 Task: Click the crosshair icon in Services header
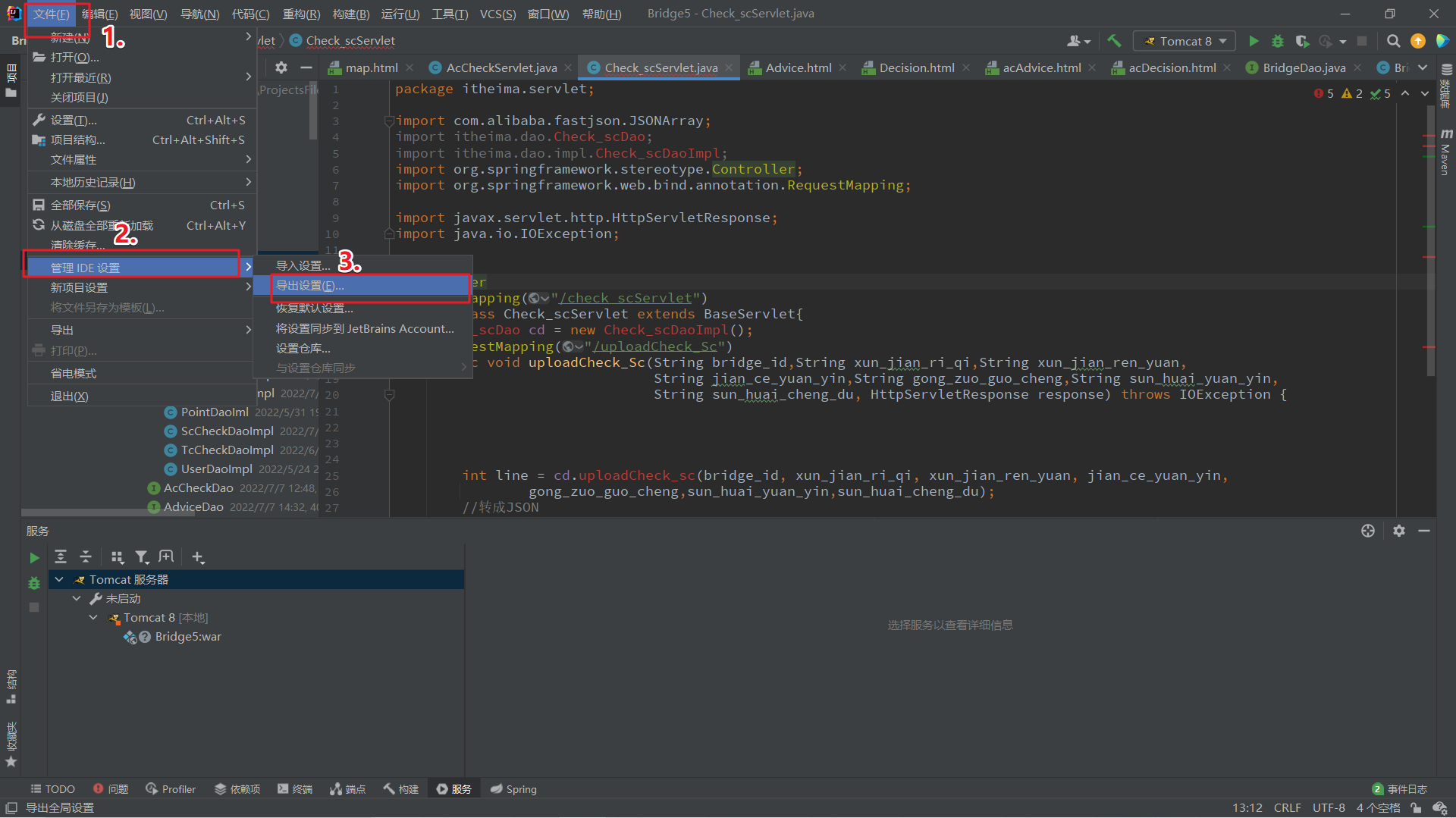pyautogui.click(x=1368, y=531)
